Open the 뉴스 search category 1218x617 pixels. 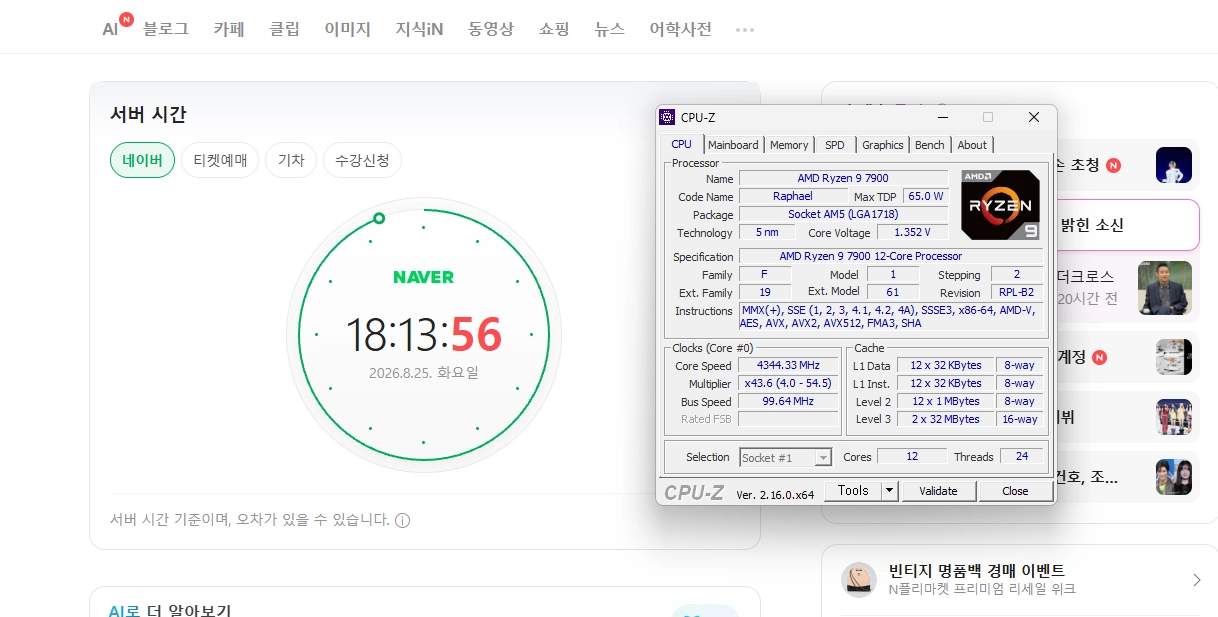click(x=609, y=29)
